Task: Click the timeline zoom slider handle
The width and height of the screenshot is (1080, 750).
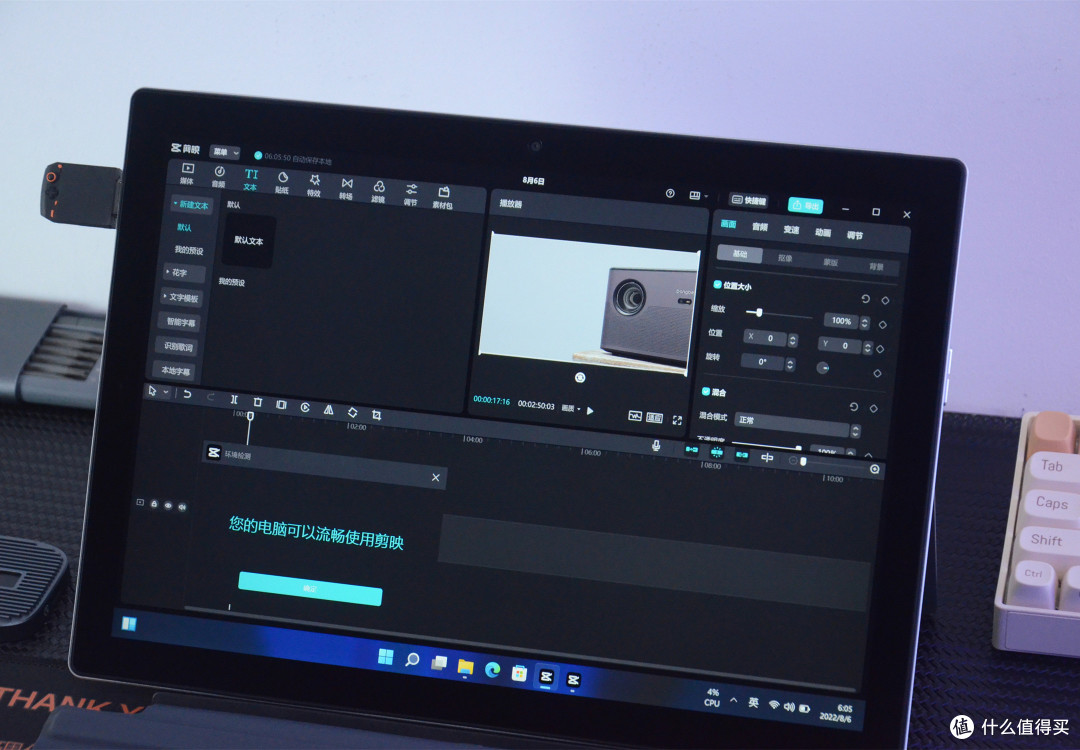Action: (x=803, y=461)
